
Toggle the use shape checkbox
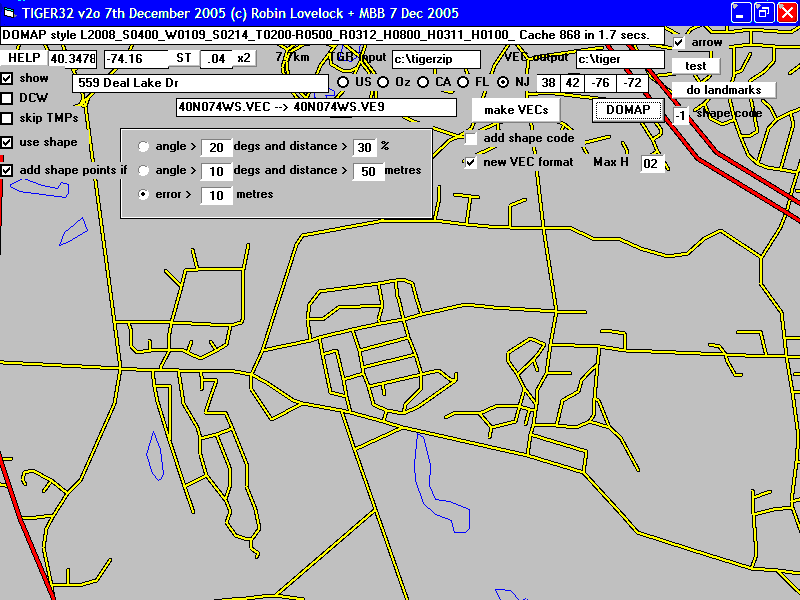[7, 143]
